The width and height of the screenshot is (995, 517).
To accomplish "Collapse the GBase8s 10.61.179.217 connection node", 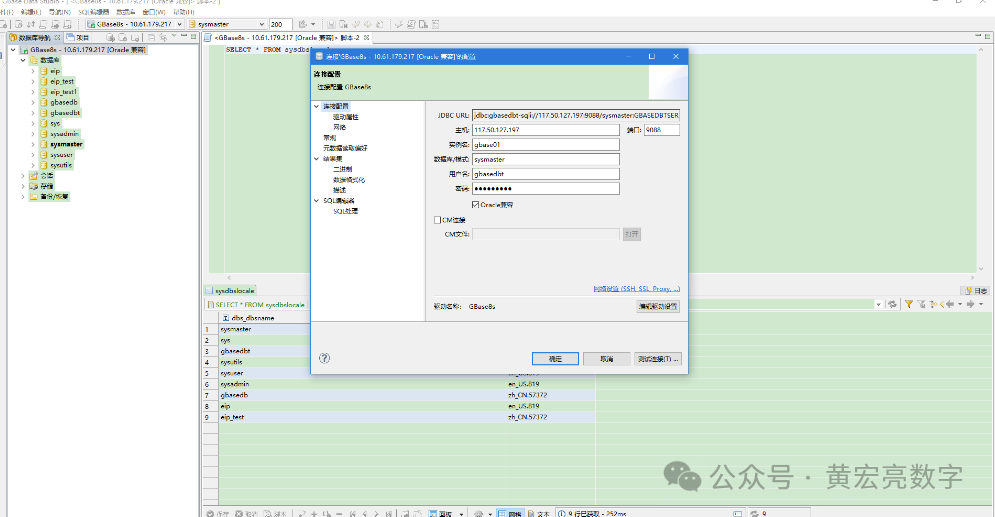I will click(13, 49).
